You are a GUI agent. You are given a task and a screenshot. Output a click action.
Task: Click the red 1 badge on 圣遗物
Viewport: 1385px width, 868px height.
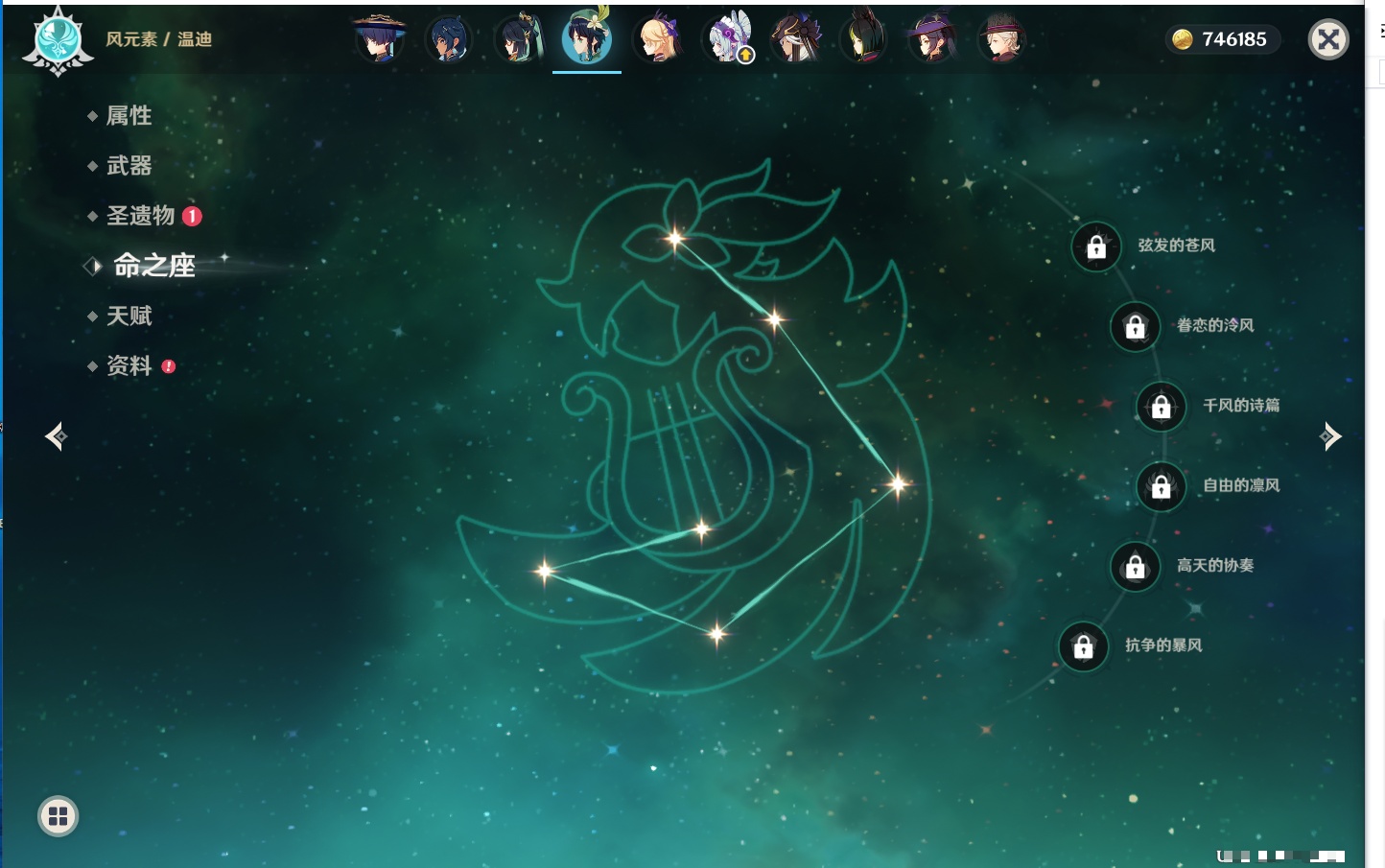[x=192, y=216]
